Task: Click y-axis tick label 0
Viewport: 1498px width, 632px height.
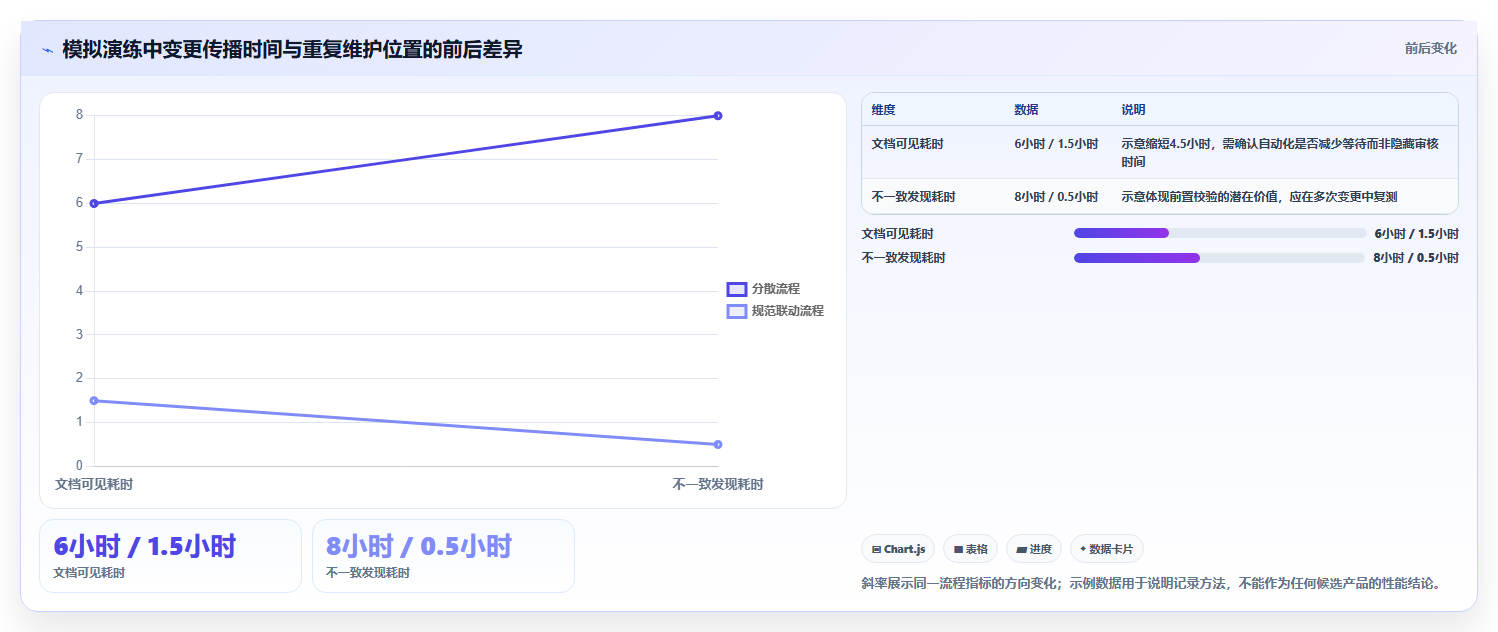Action: (x=79, y=466)
